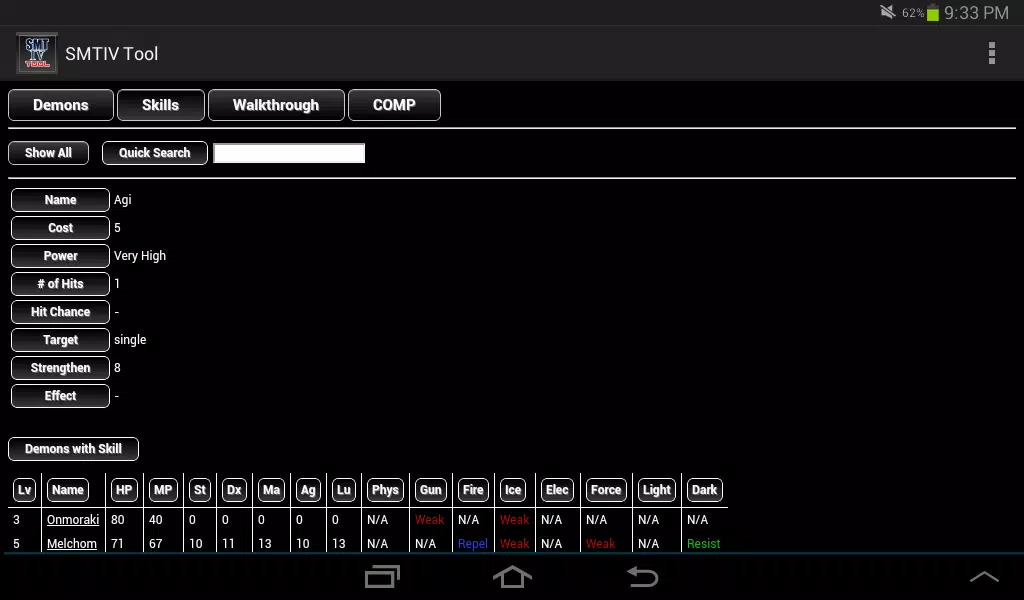Tap the battery status icon
The height and width of the screenshot is (600, 1024).
click(x=933, y=12)
